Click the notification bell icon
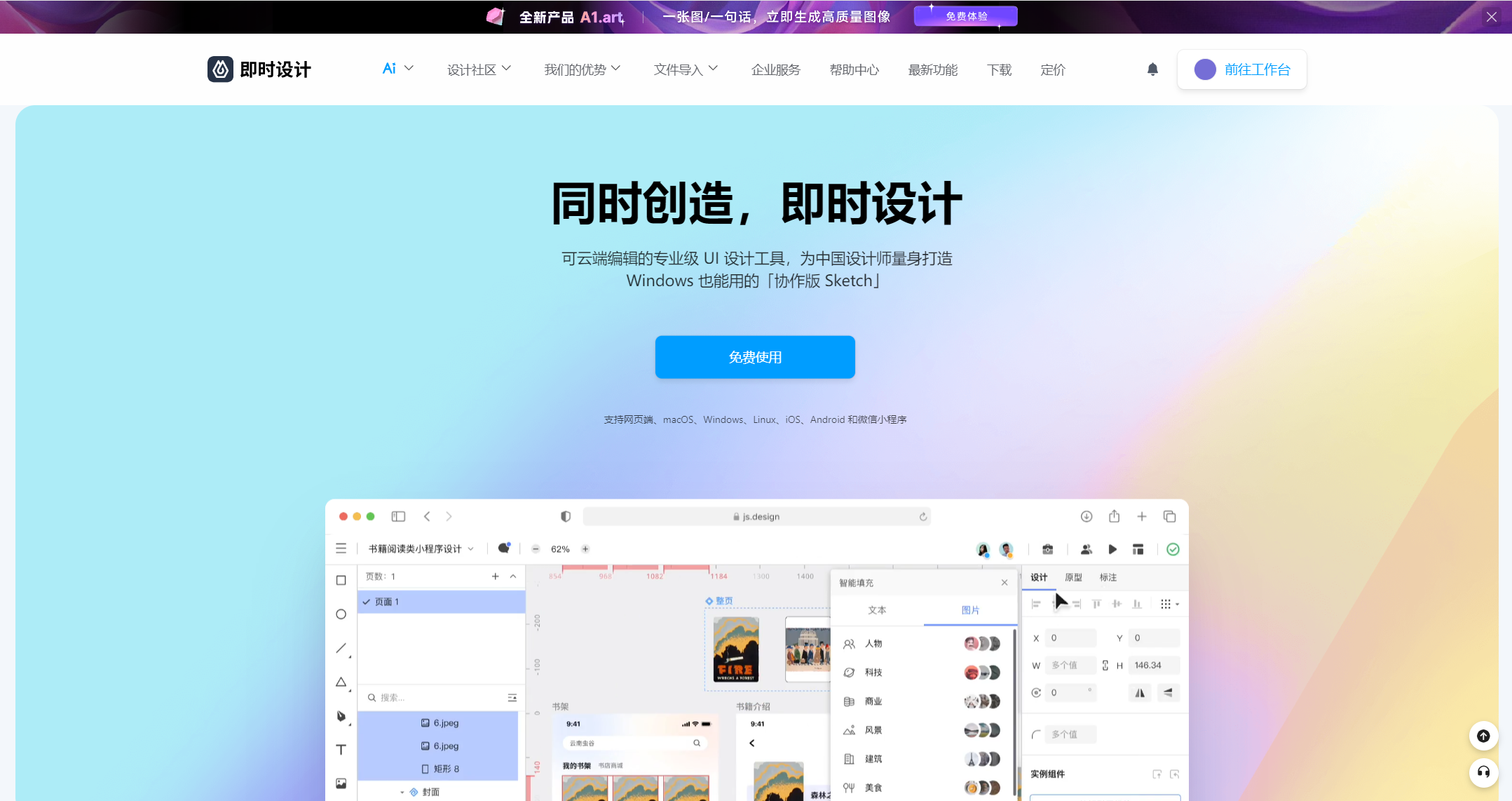The height and width of the screenshot is (801, 1512). (x=1152, y=69)
